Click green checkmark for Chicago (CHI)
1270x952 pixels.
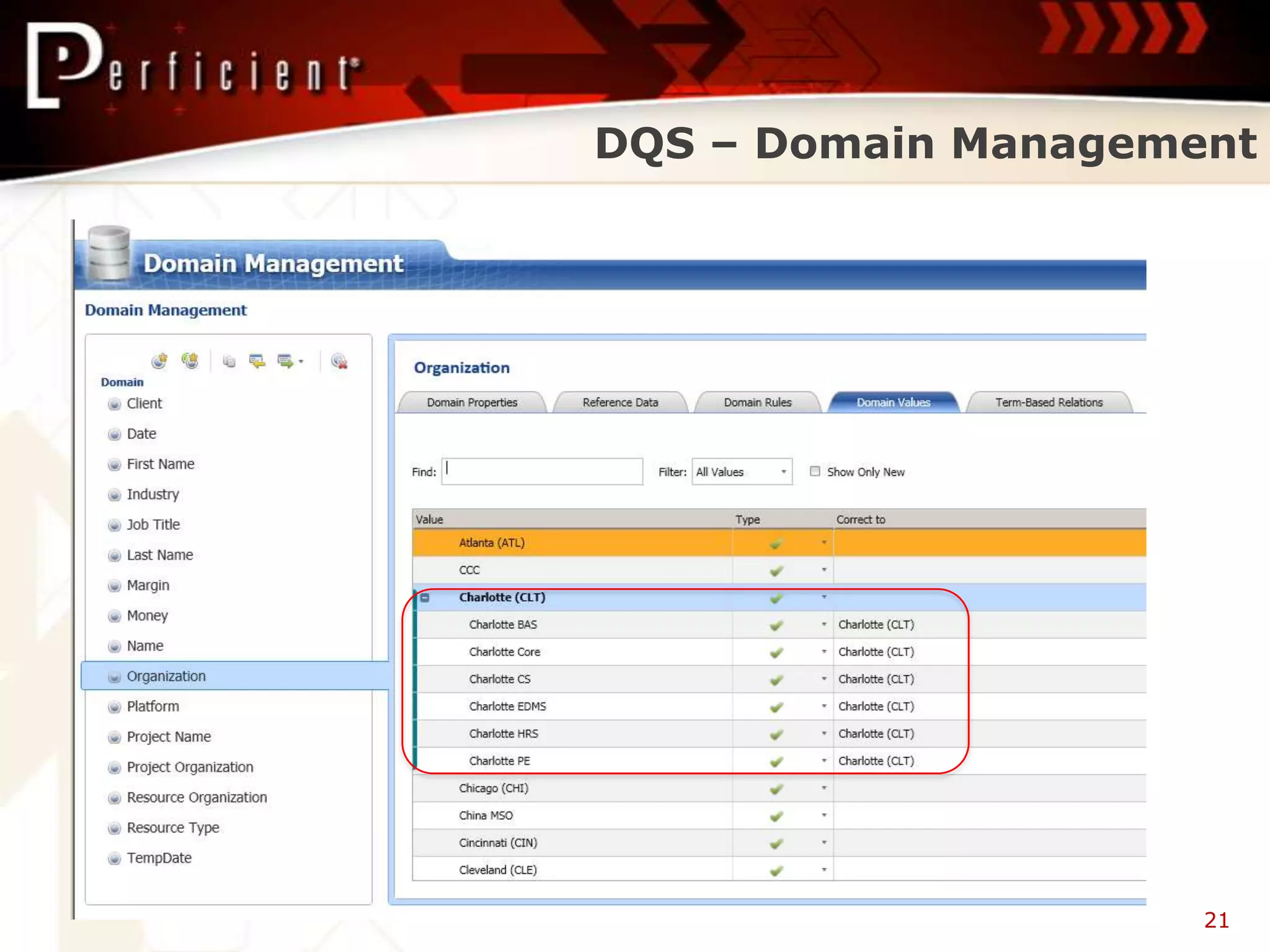click(776, 789)
